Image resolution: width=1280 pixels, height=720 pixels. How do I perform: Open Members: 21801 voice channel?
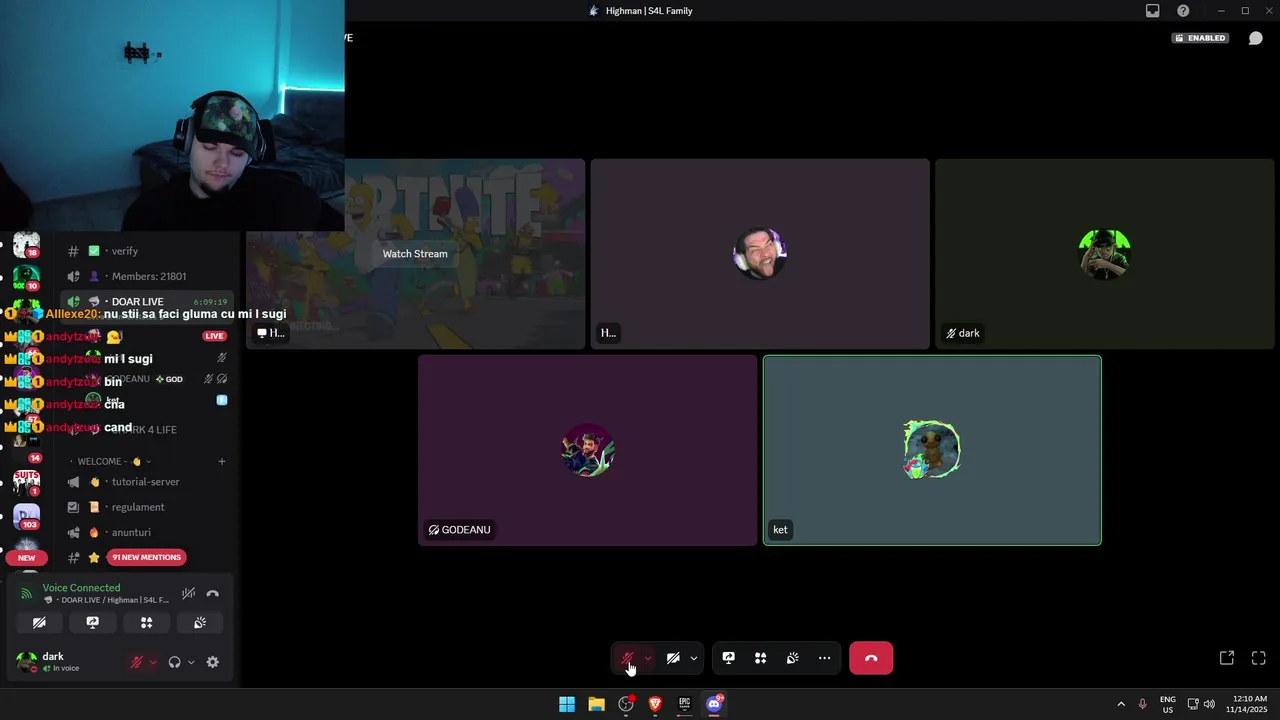click(x=147, y=276)
